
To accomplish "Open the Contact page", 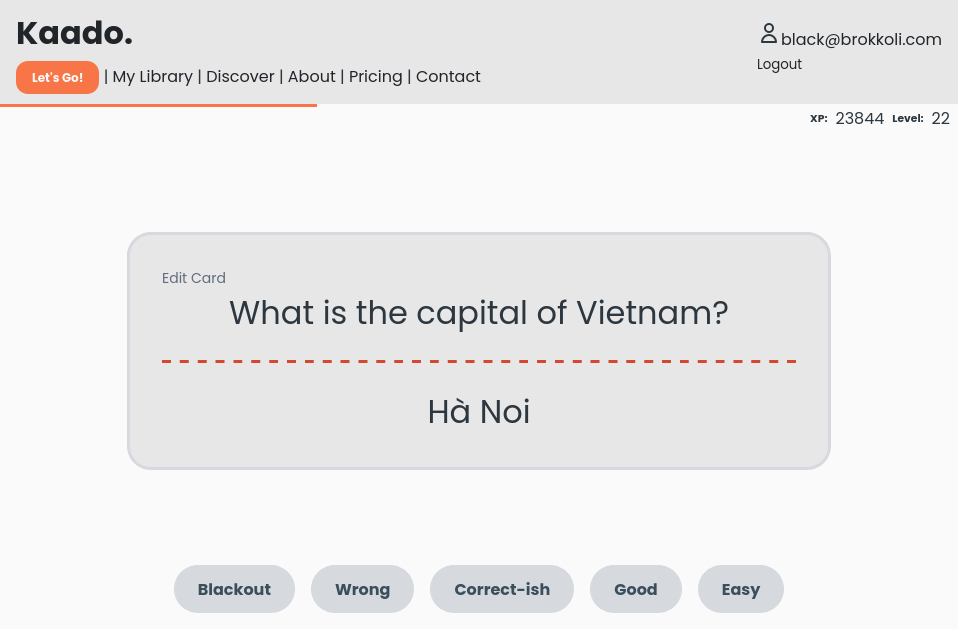I will point(448,76).
